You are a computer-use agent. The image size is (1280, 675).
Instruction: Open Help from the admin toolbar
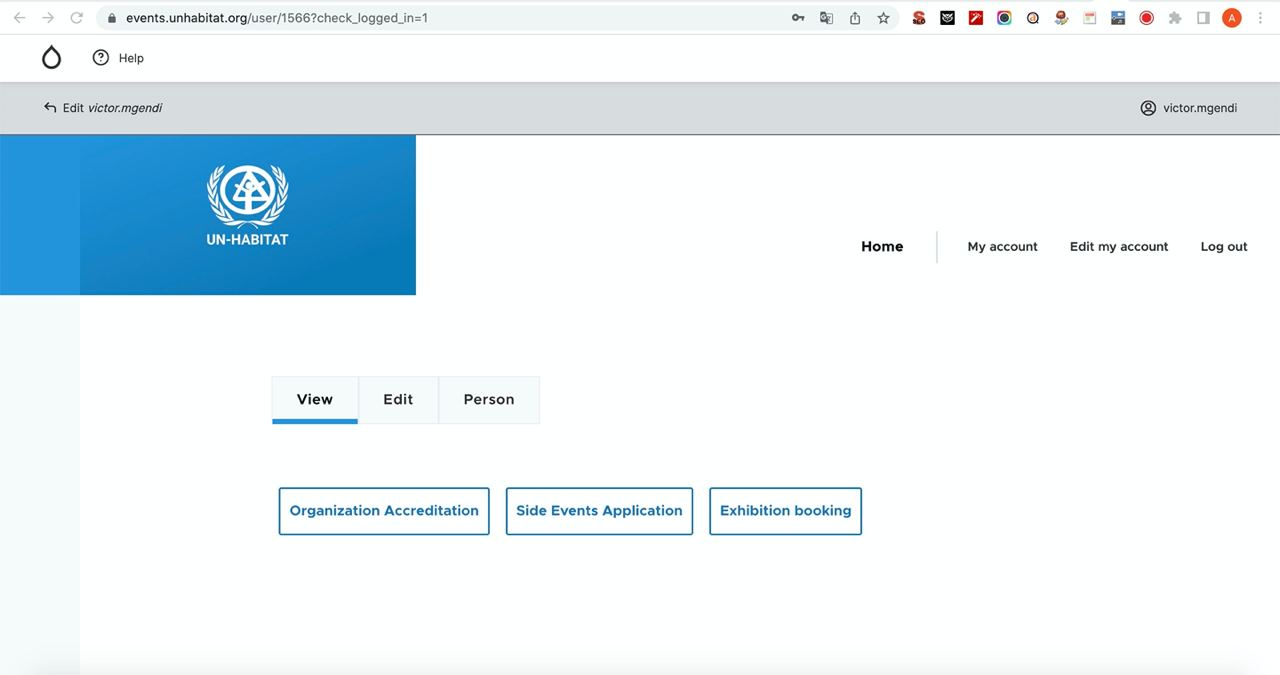[118, 58]
